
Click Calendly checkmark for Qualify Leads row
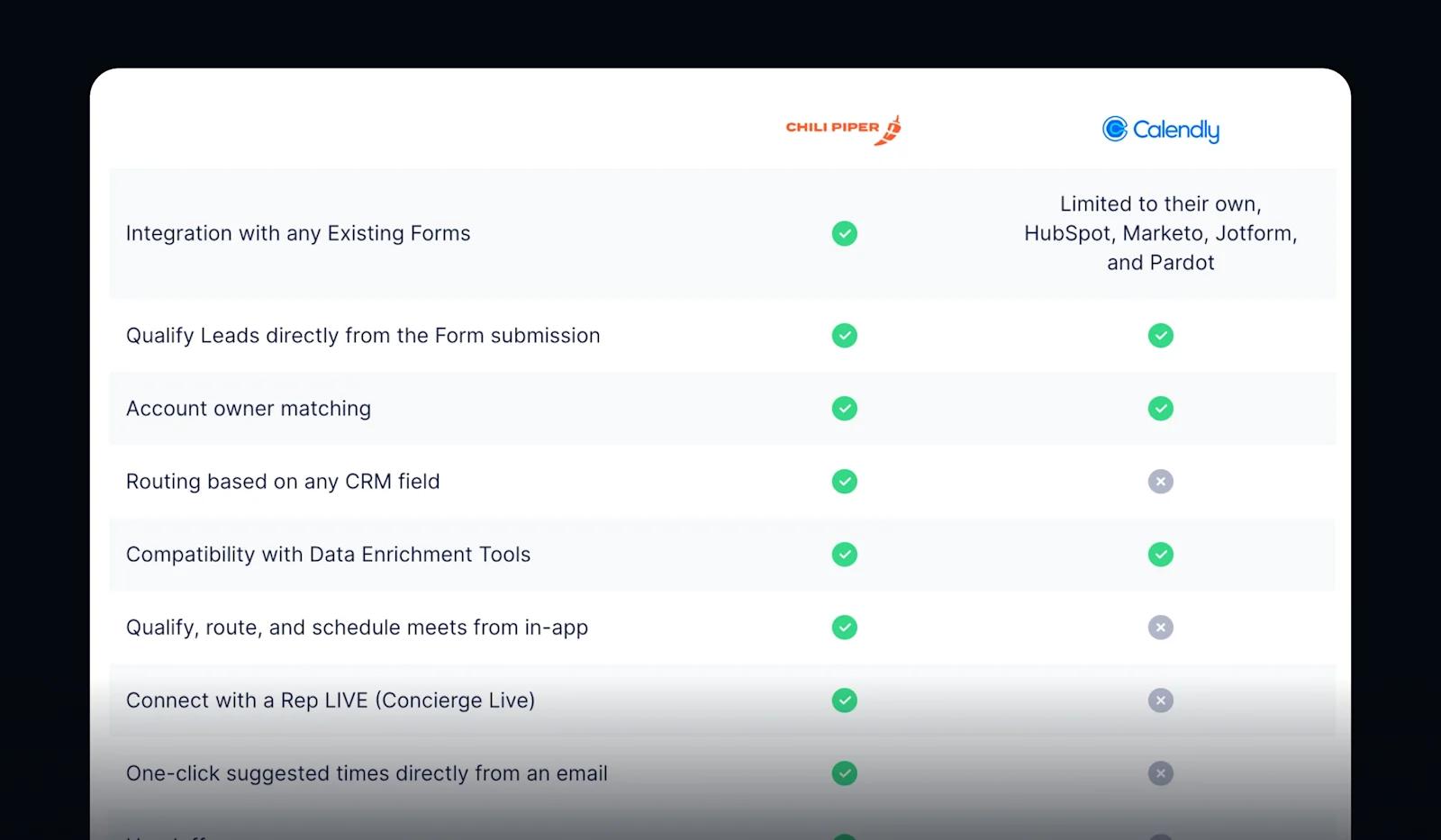click(x=1160, y=336)
